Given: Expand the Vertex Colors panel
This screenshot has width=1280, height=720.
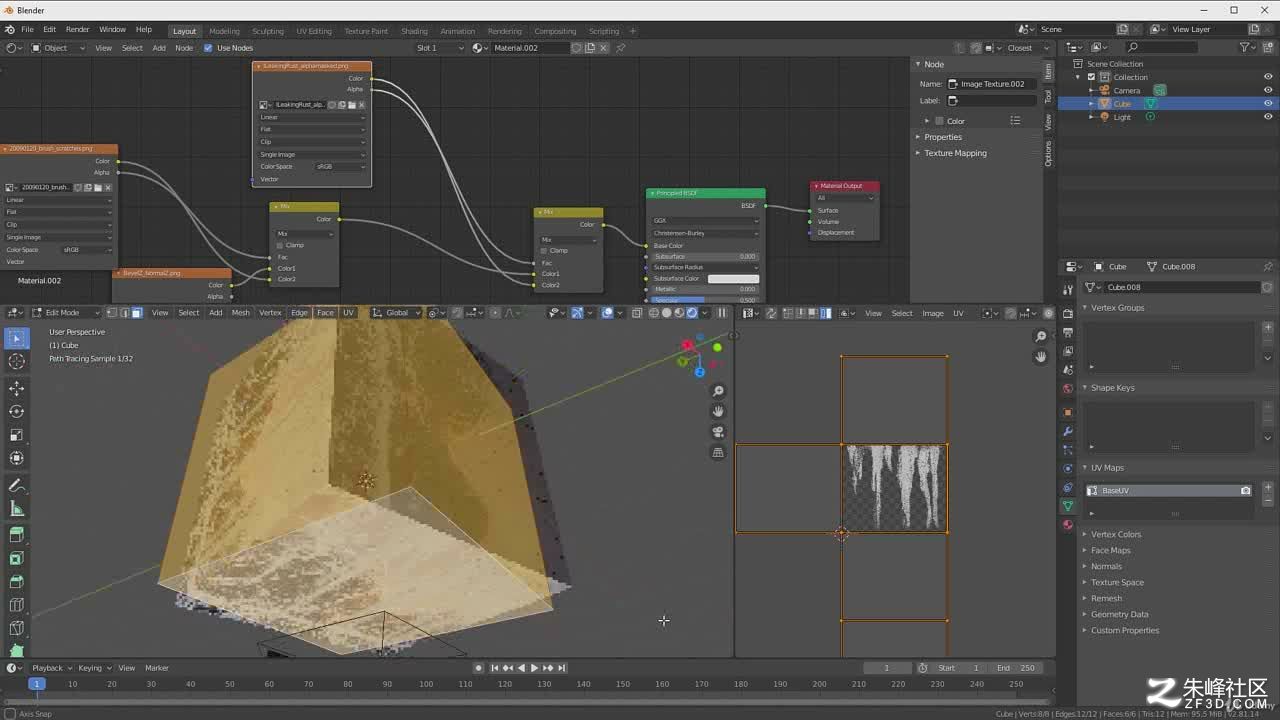Looking at the screenshot, I should (x=1115, y=534).
